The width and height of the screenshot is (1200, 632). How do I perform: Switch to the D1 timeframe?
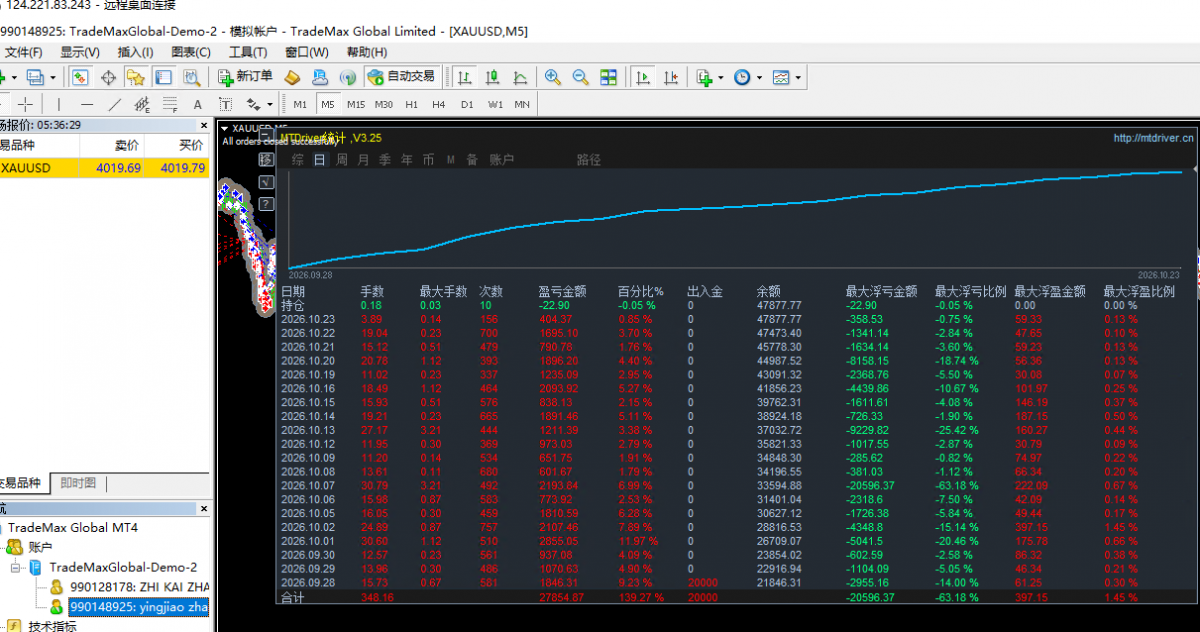(467, 104)
